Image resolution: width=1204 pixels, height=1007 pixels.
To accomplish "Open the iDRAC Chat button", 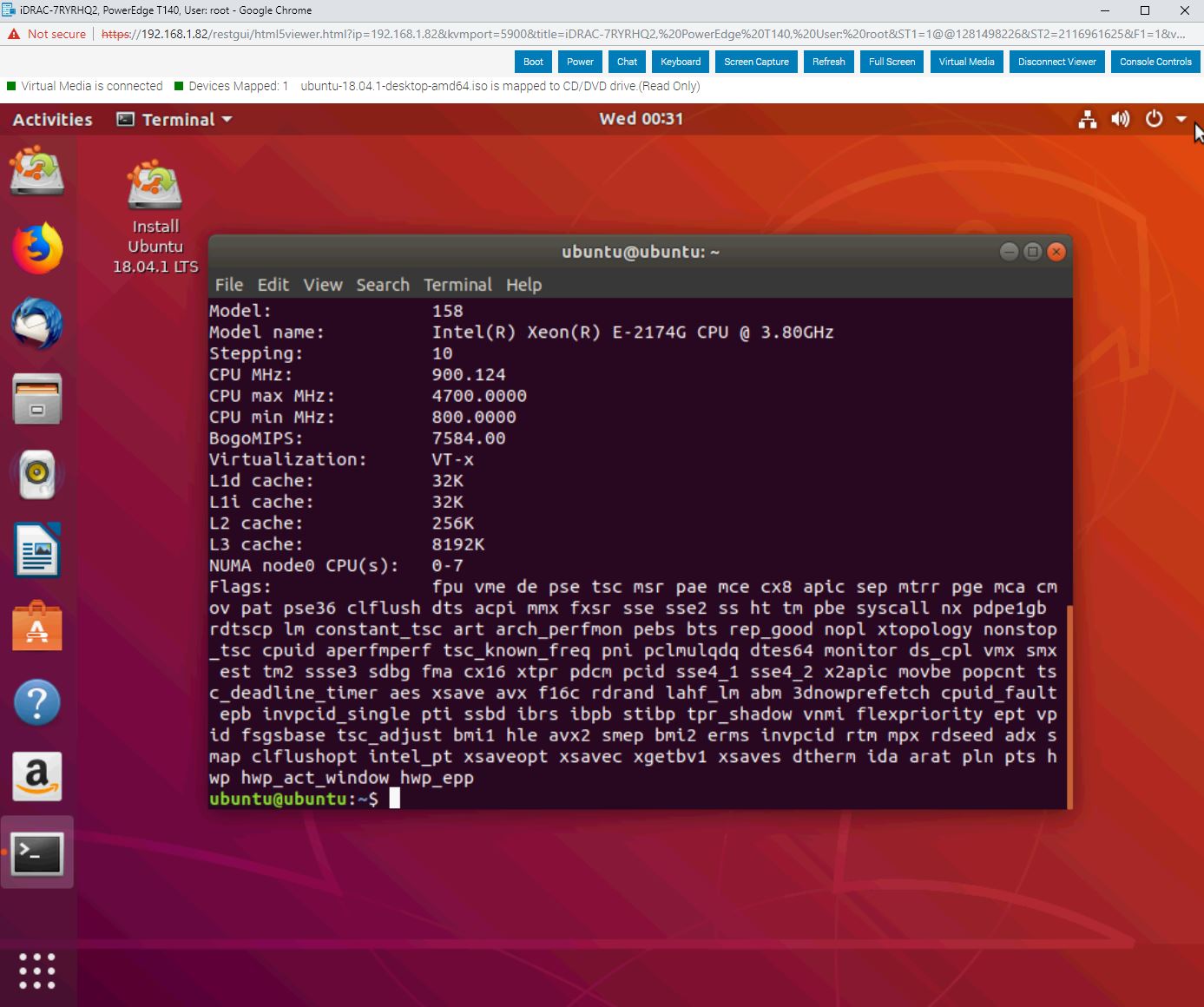I will tap(627, 62).
